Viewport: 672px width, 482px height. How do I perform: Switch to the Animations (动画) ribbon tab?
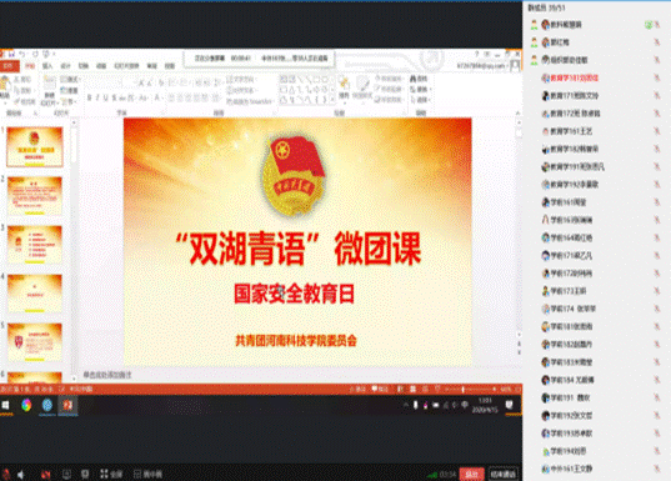click(101, 66)
